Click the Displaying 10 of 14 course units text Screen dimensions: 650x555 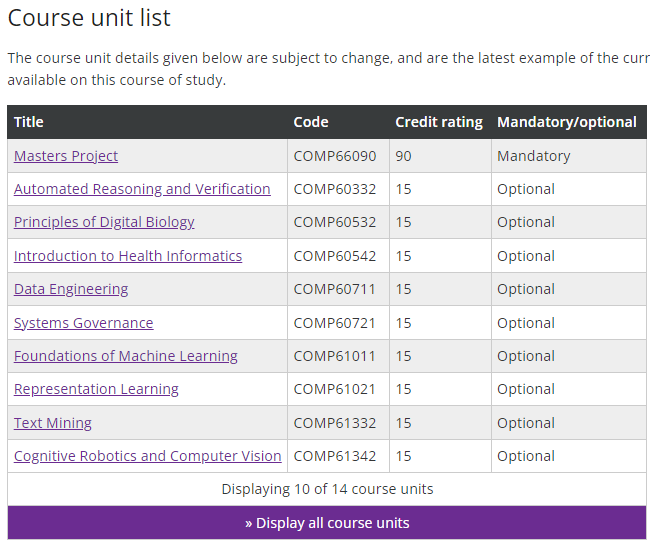point(327,489)
